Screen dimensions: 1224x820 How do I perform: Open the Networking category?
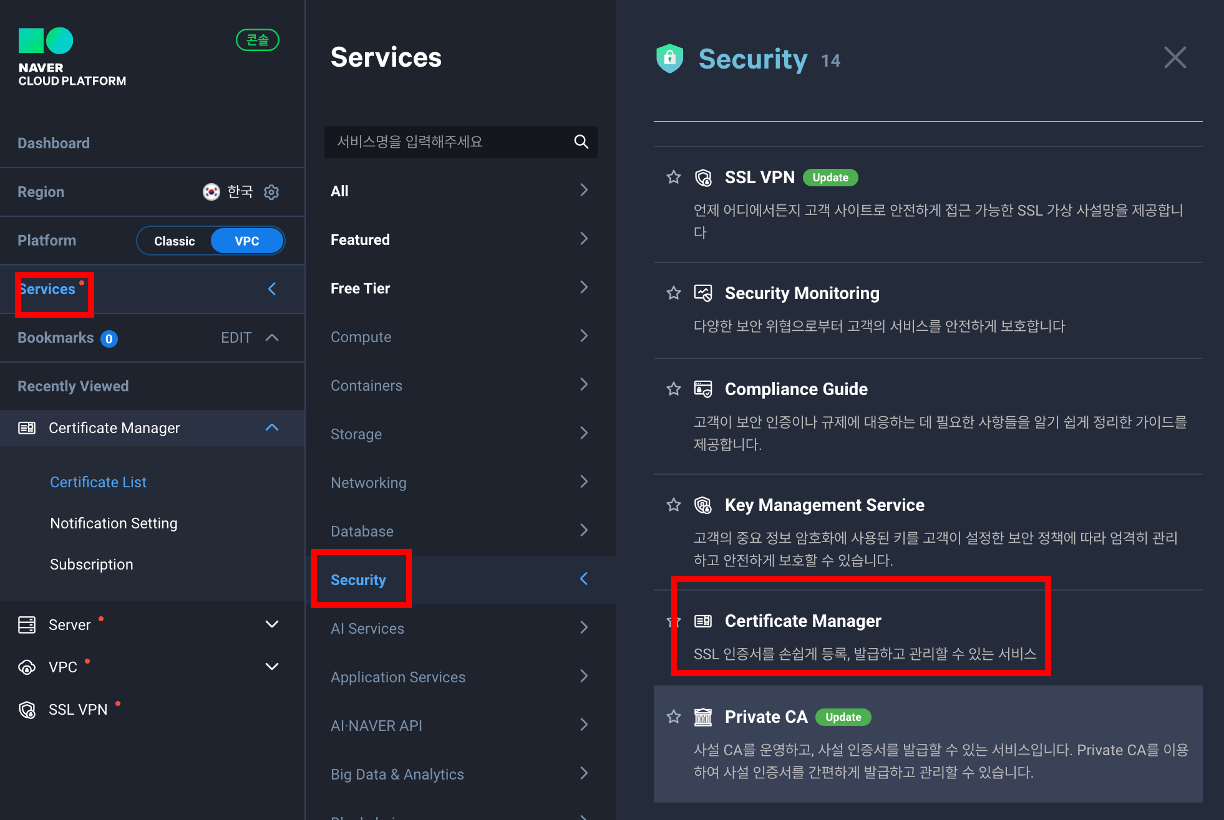(460, 482)
